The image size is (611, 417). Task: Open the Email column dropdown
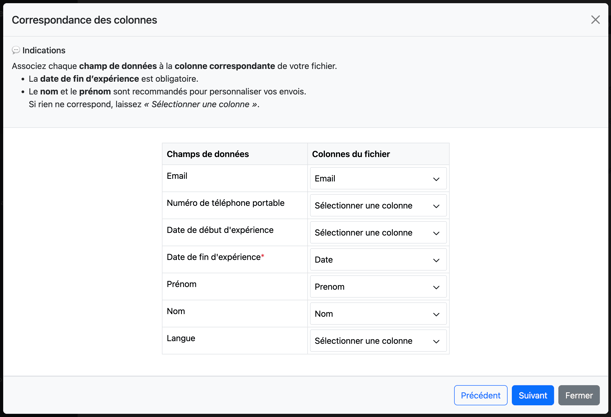(x=378, y=179)
